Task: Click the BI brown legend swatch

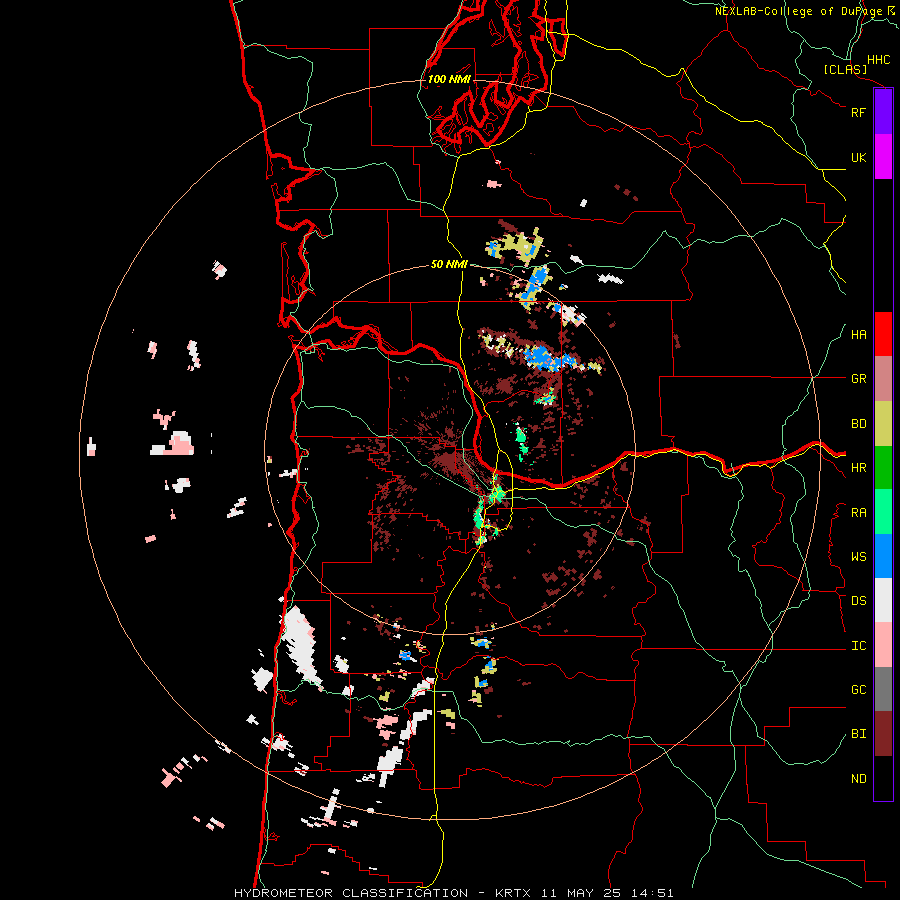Action: (x=883, y=734)
